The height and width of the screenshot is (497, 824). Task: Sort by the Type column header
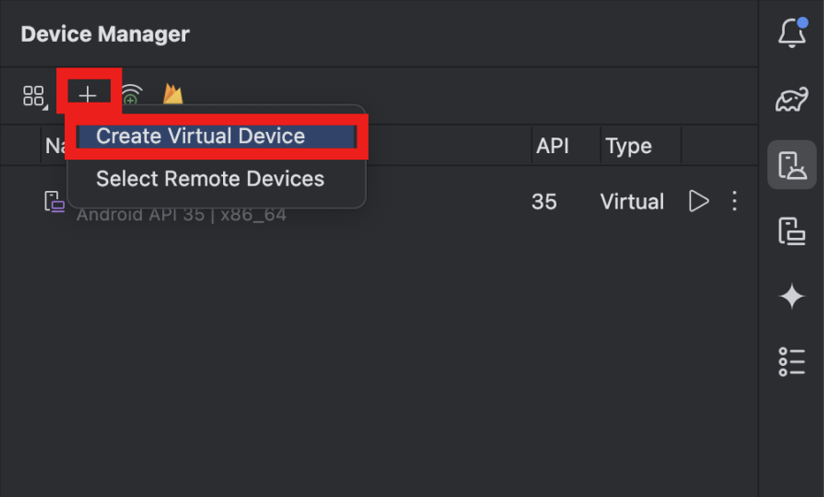pyautogui.click(x=628, y=146)
